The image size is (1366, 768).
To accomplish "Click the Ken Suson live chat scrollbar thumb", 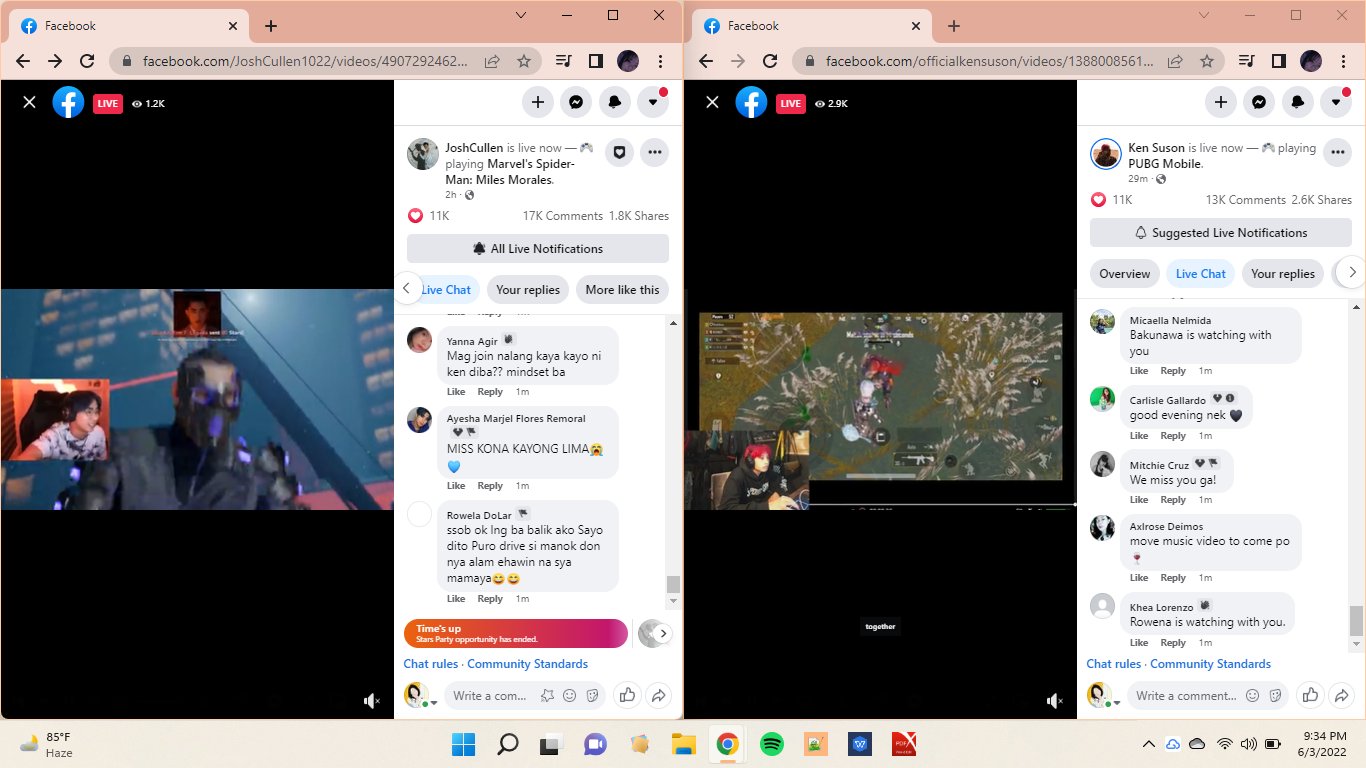I will [1356, 620].
